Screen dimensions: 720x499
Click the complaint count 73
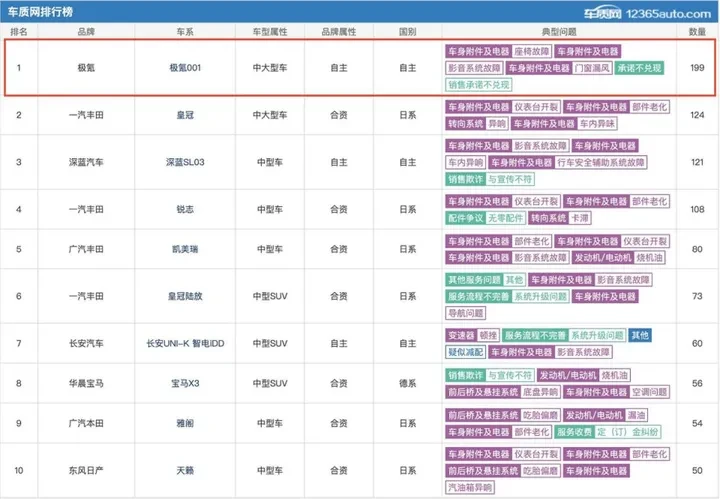pyautogui.click(x=697, y=296)
